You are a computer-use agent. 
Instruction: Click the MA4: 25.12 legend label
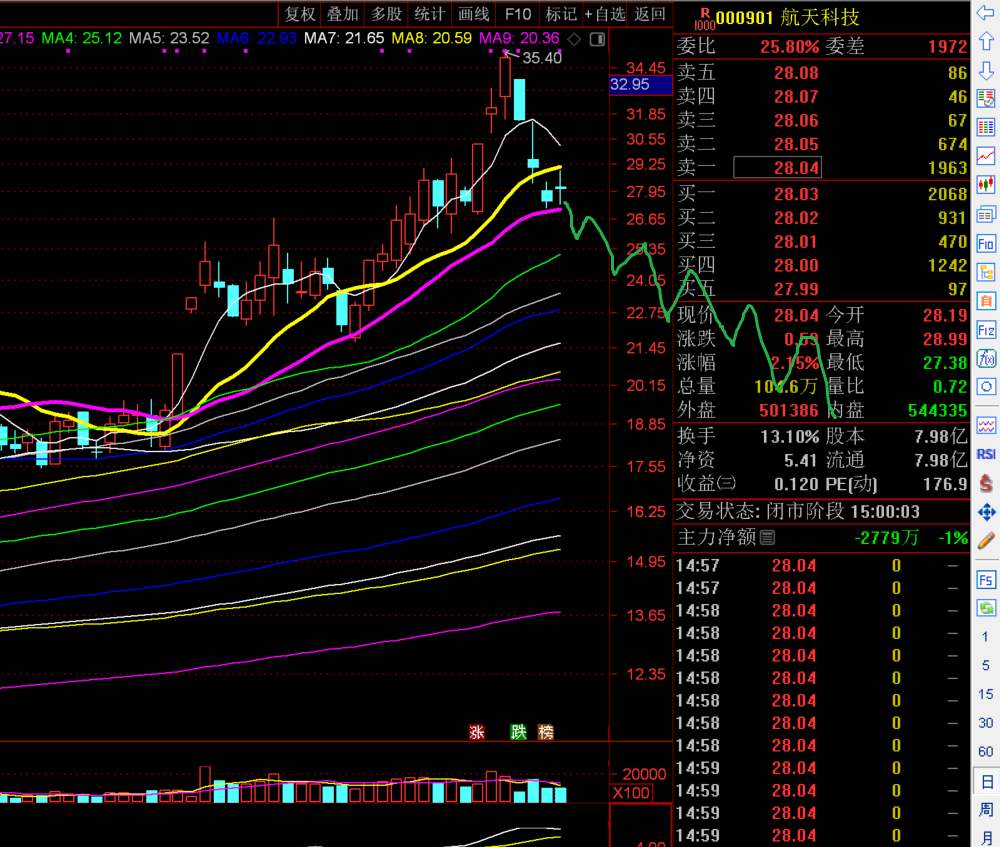(x=82, y=38)
